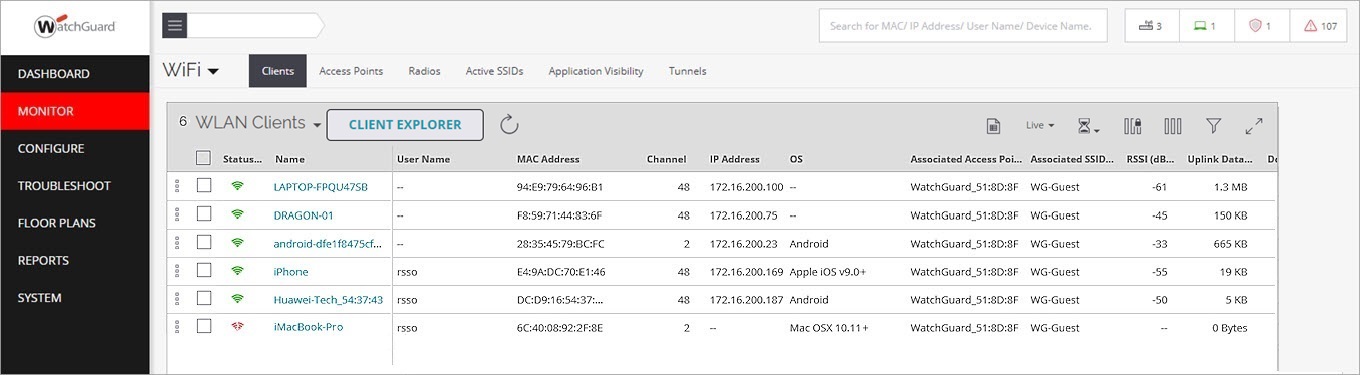Image resolution: width=1360 pixels, height=375 pixels.
Task: Click red WiFi status icon for iMacBook-Pro
Action: coord(237,326)
